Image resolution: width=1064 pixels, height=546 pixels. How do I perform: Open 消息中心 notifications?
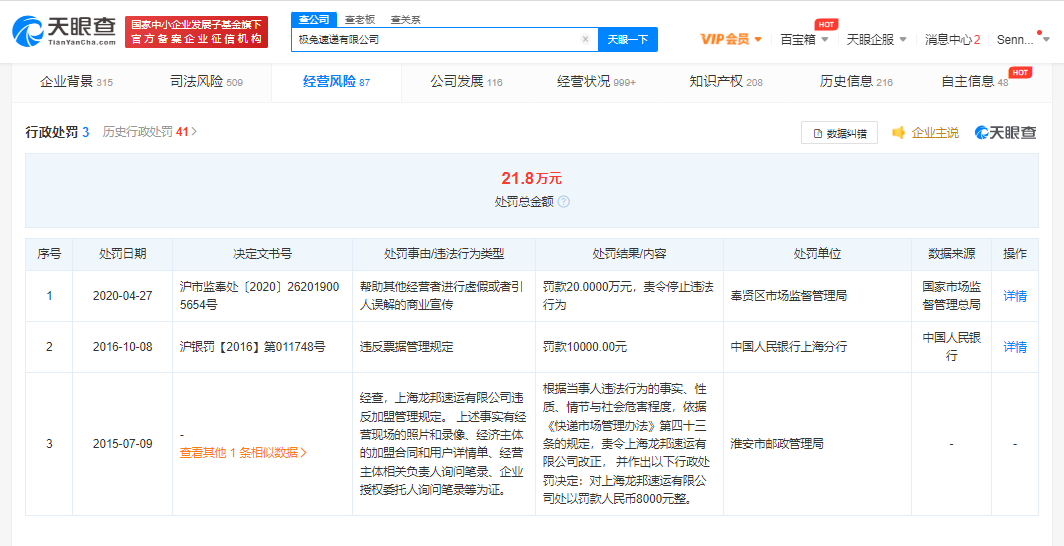pyautogui.click(x=952, y=39)
